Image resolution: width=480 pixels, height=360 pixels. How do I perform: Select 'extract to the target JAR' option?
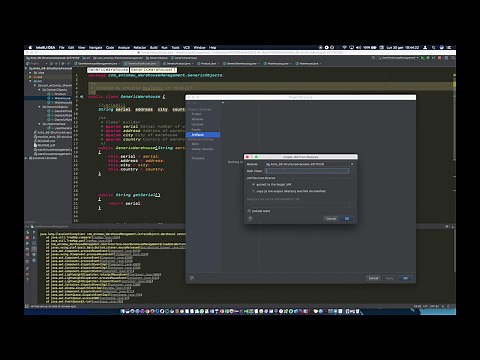click(x=271, y=184)
